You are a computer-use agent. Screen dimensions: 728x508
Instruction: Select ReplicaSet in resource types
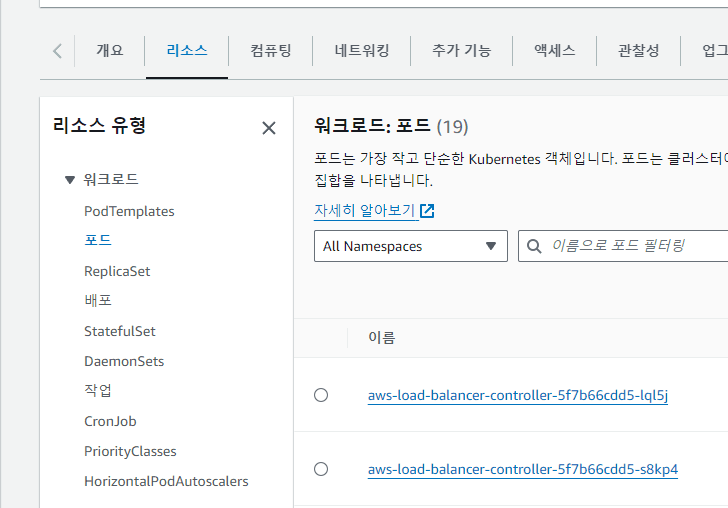tap(117, 271)
